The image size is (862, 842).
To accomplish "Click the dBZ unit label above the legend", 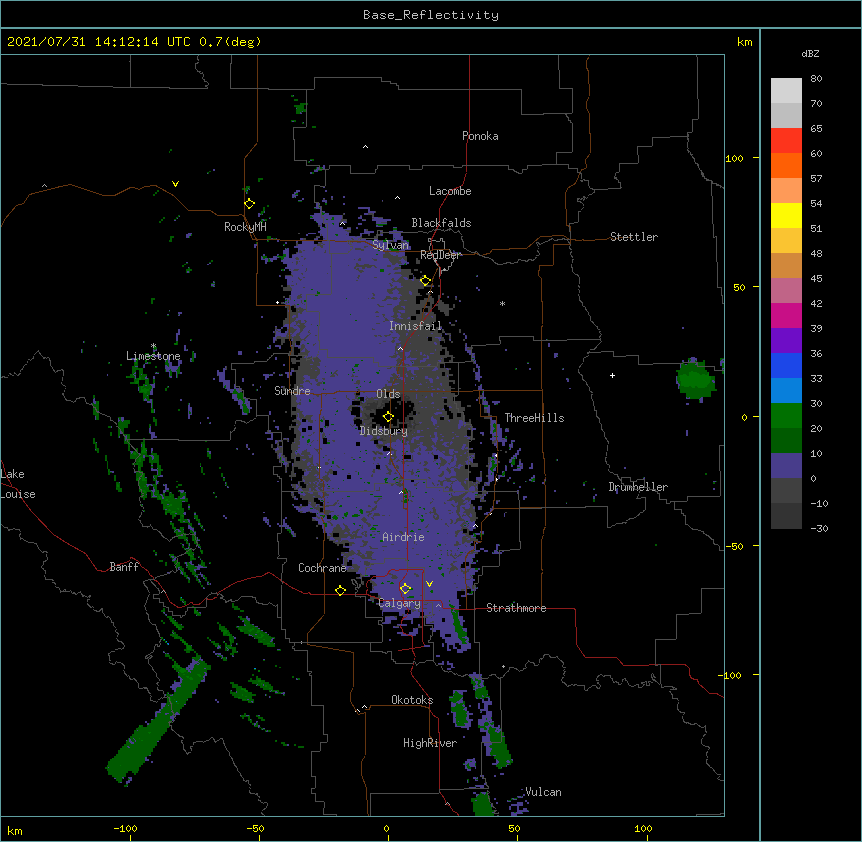I will [810, 54].
